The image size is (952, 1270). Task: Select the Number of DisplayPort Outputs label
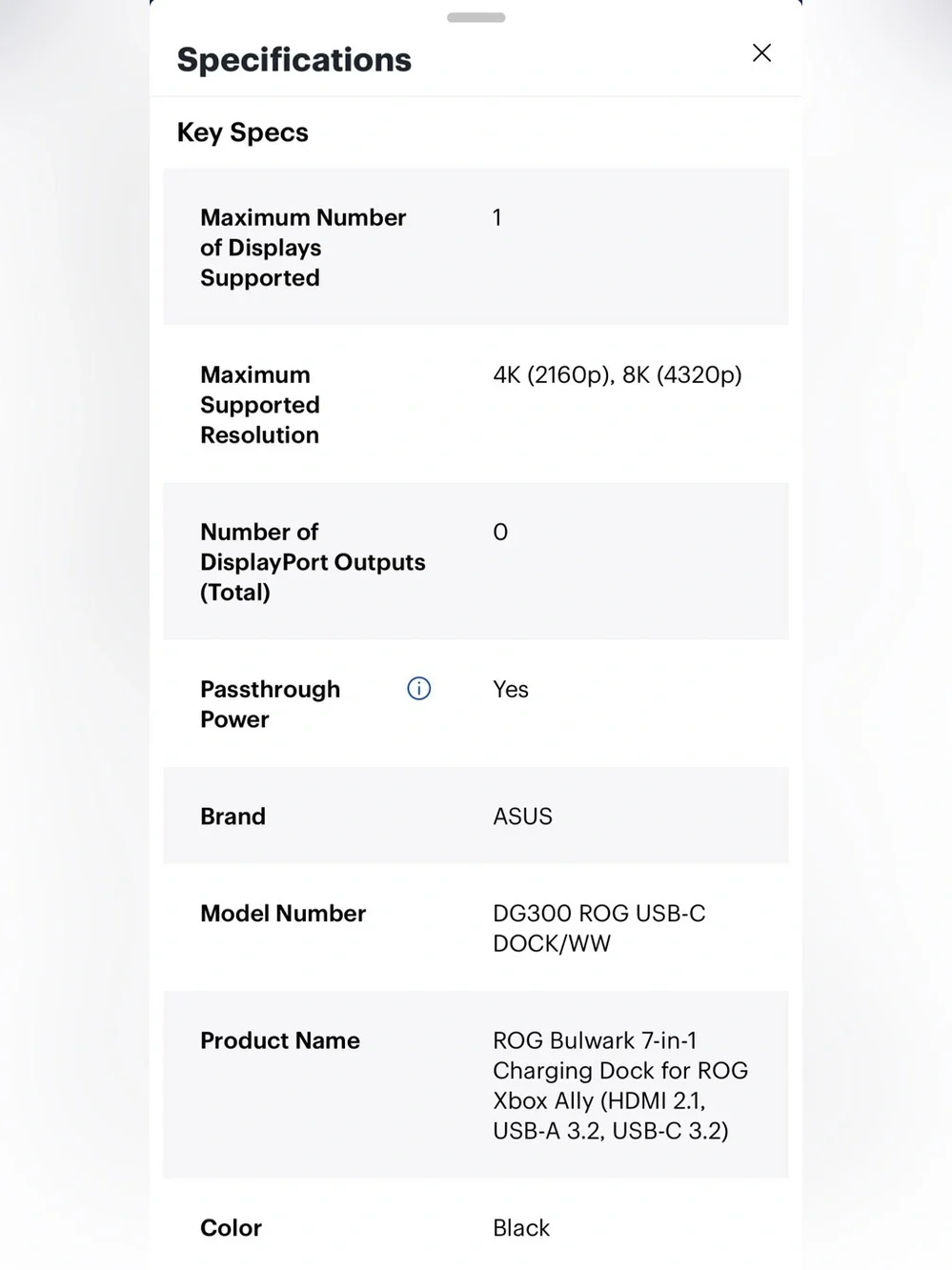(x=313, y=562)
